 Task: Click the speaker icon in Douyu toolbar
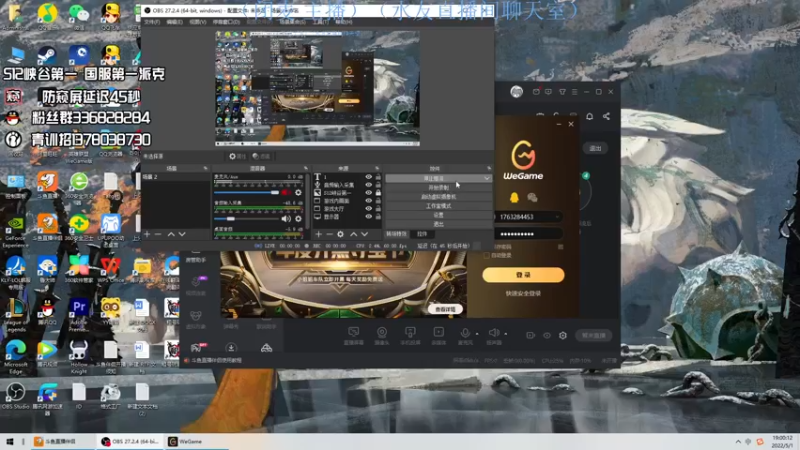tap(493, 335)
